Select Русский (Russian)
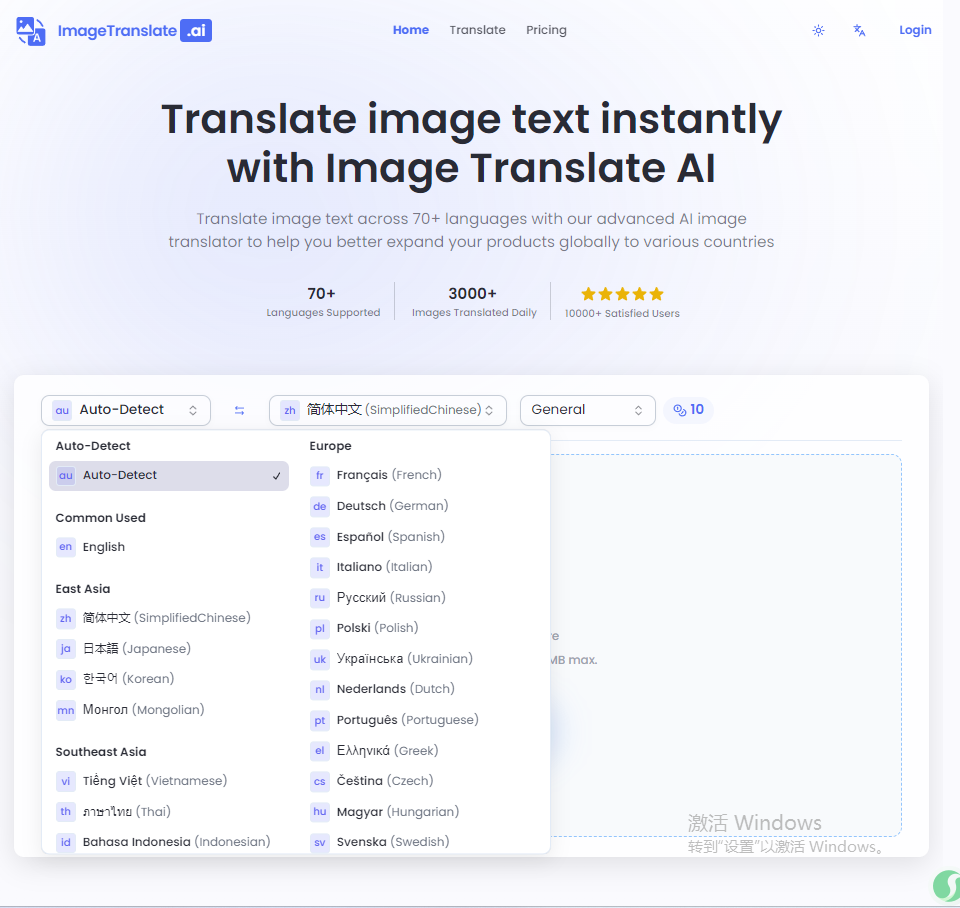The height and width of the screenshot is (908, 960). (x=422, y=598)
